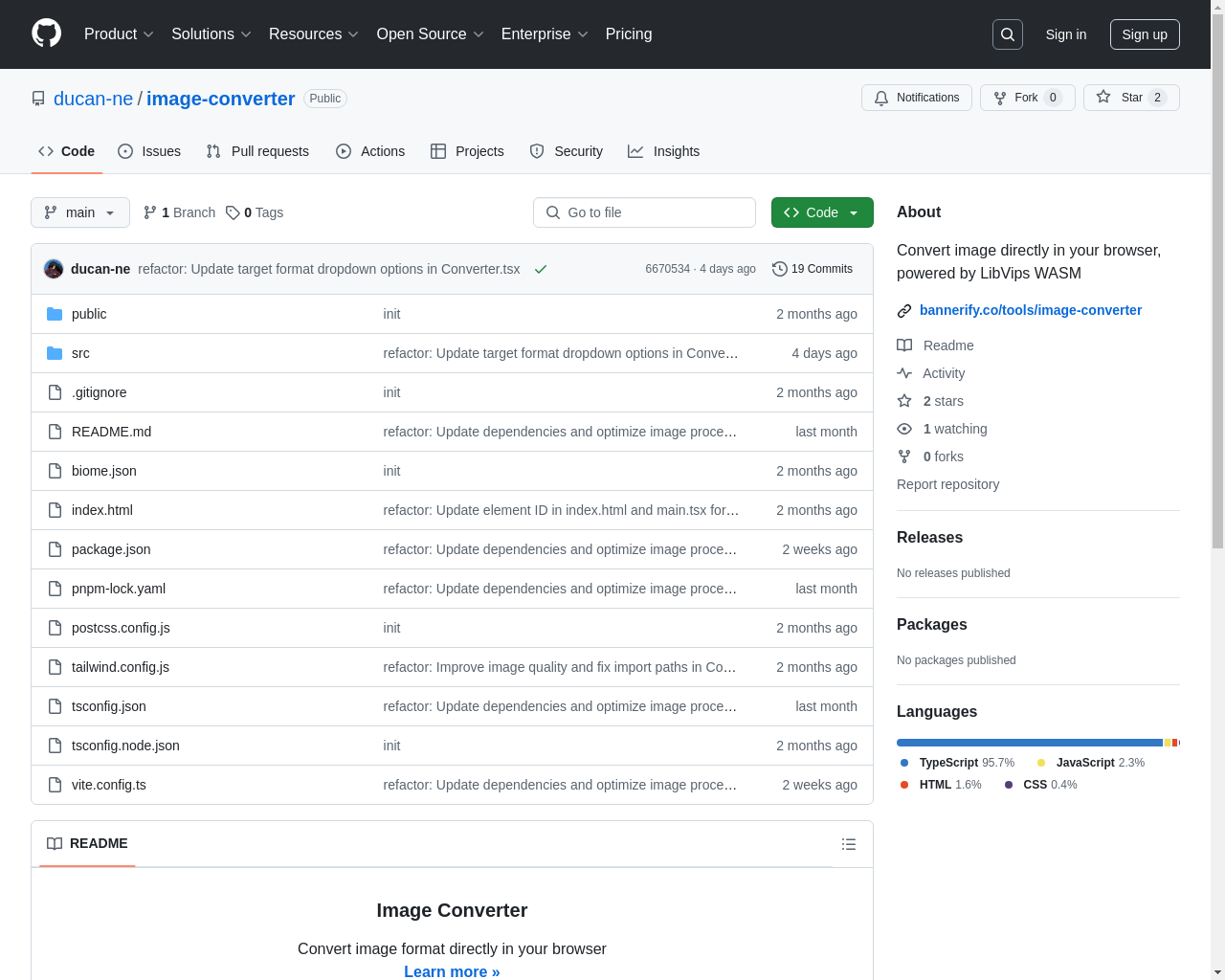Open the Learn more link in README
The image size is (1225, 980).
(452, 971)
